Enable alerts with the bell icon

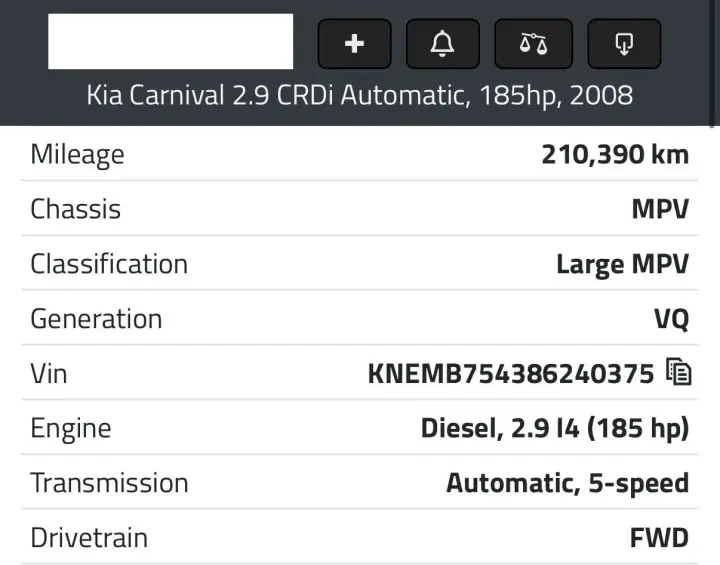[443, 44]
